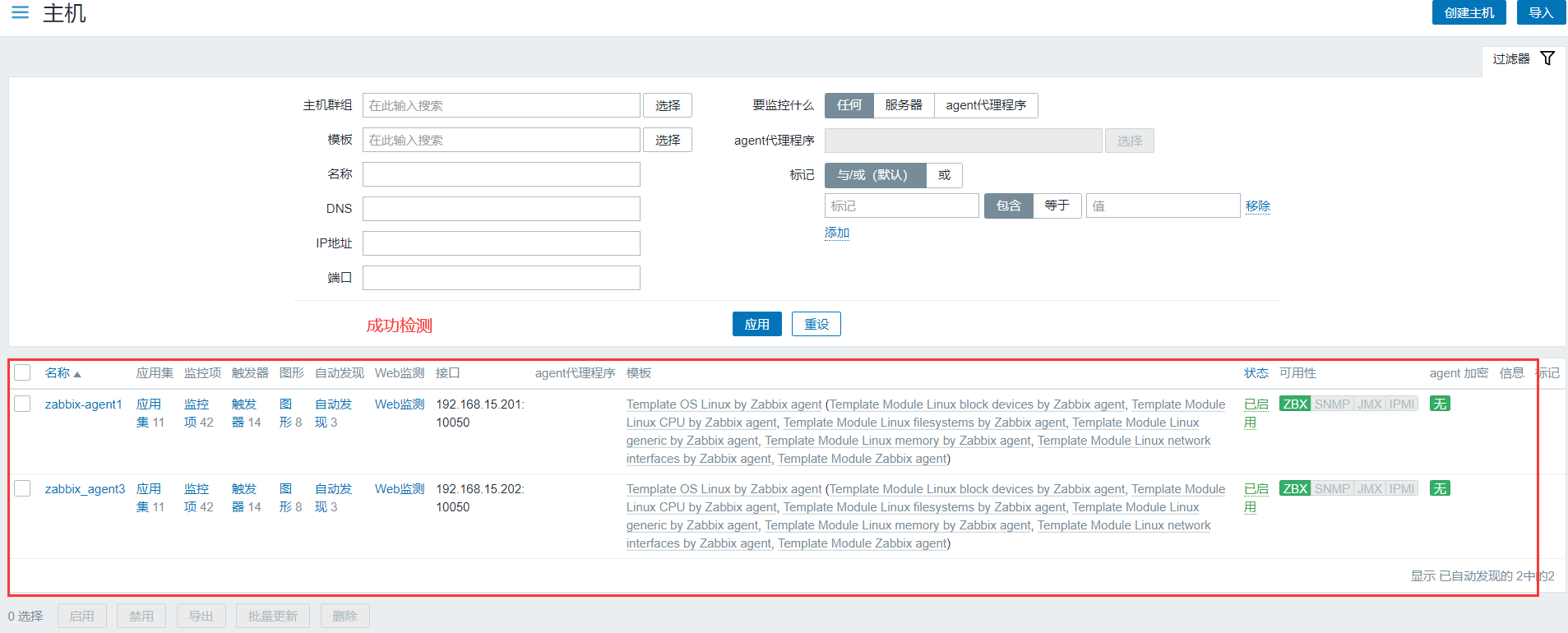
Task: Set tag logic to 与/或 (默认)
Action: pyautogui.click(x=875, y=175)
